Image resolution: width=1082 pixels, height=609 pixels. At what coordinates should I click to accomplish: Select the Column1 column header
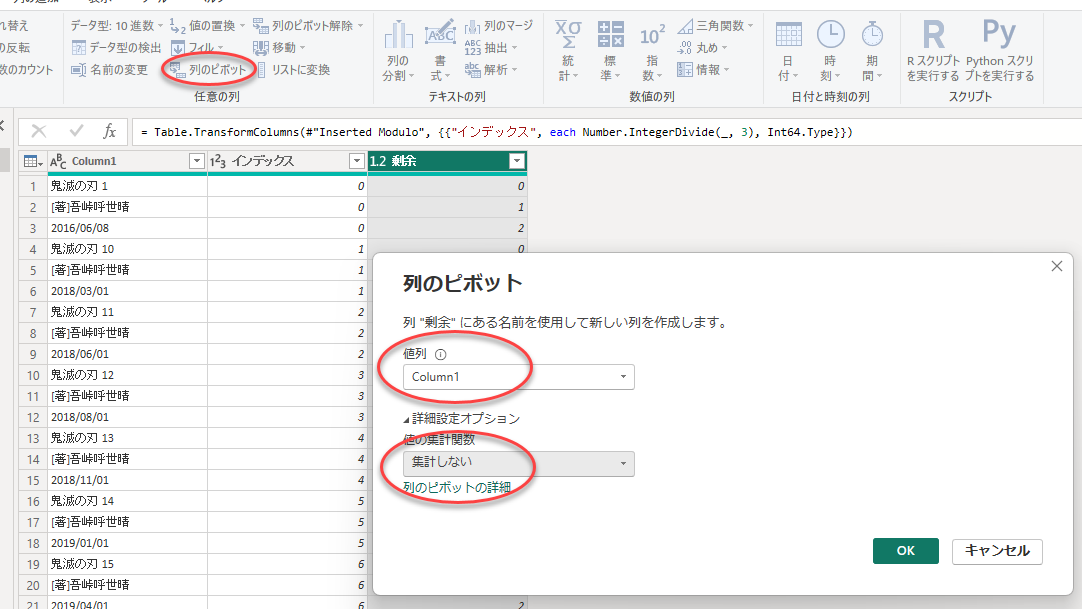coord(127,161)
